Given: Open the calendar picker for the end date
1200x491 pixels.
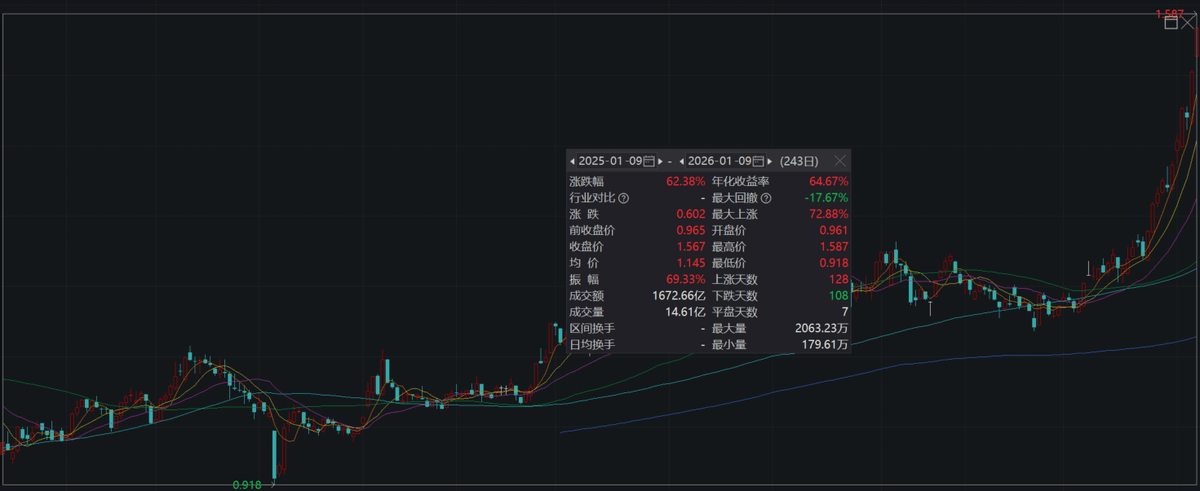Looking at the screenshot, I should pos(758,161).
